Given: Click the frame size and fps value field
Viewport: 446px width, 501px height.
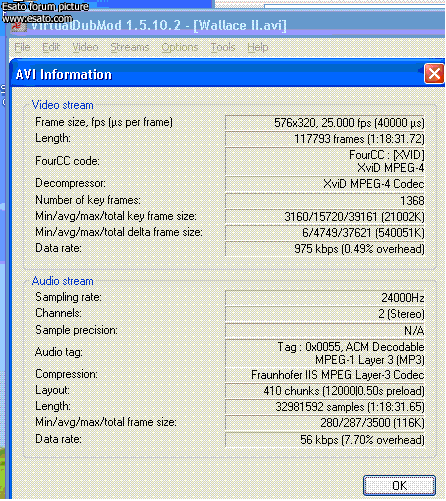Looking at the screenshot, I should (x=325, y=123).
